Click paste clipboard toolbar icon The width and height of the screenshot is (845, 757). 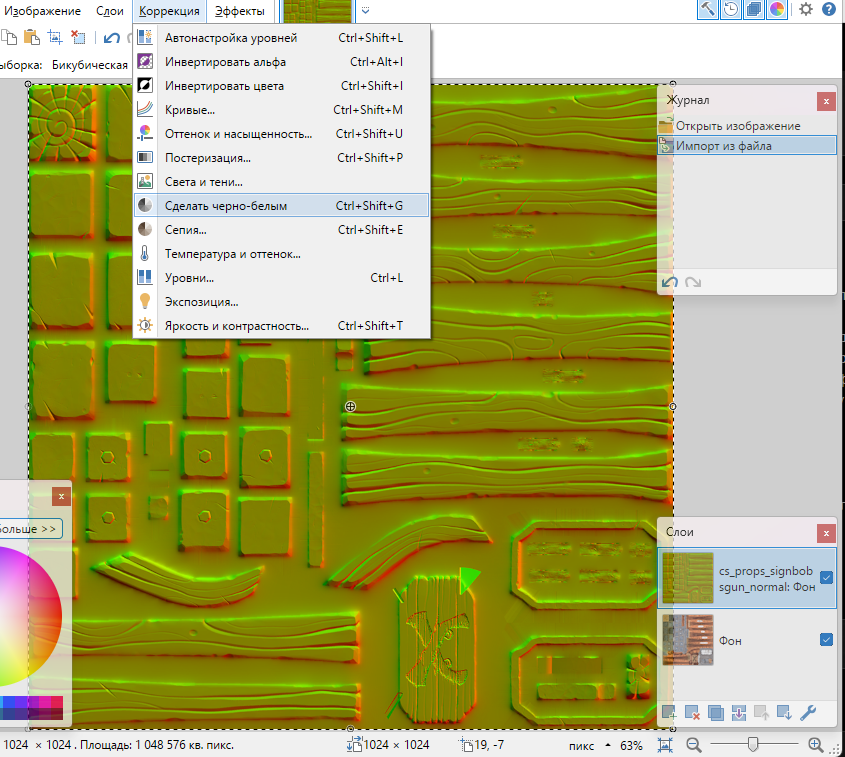(32, 37)
